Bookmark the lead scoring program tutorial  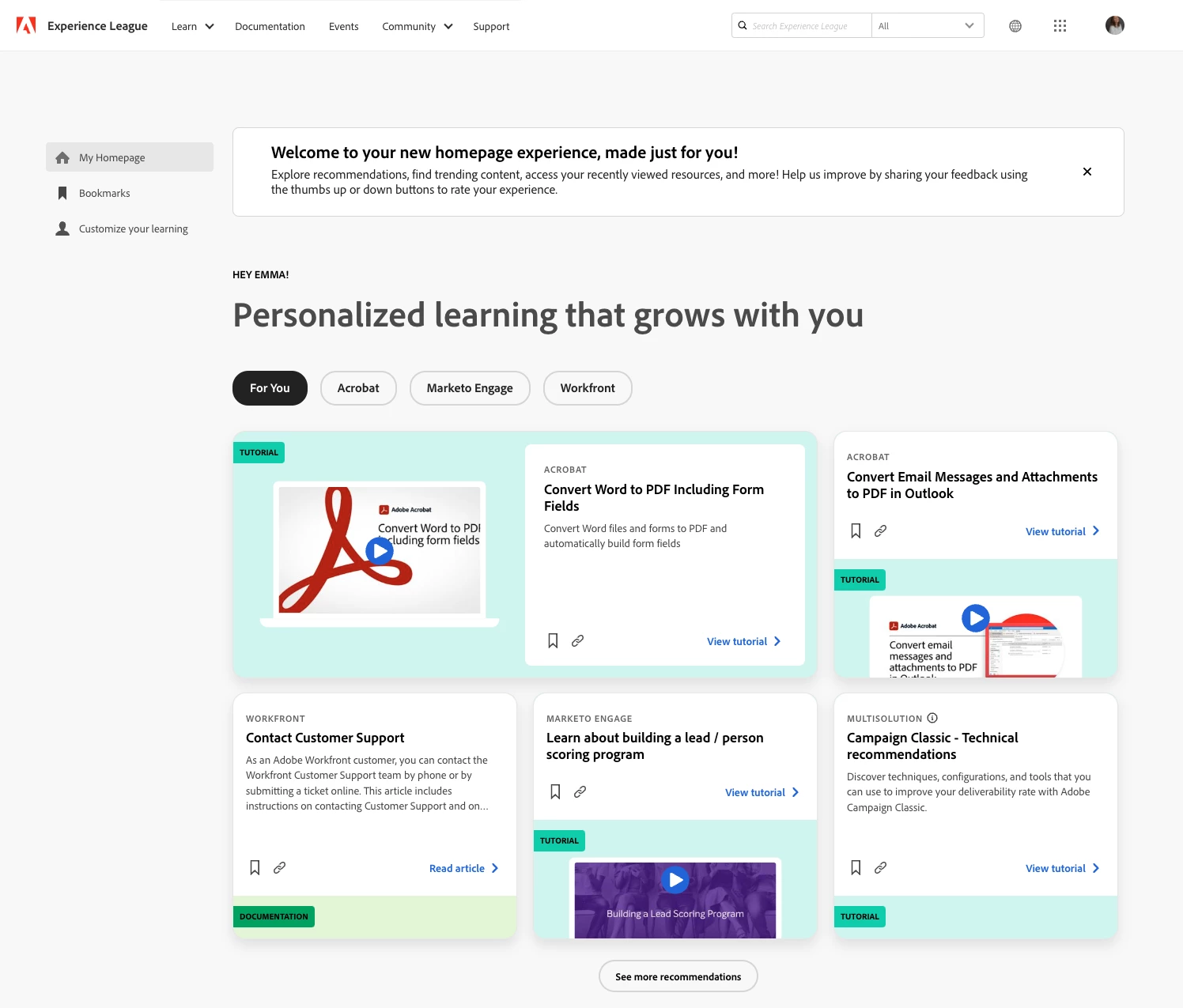coord(555,792)
